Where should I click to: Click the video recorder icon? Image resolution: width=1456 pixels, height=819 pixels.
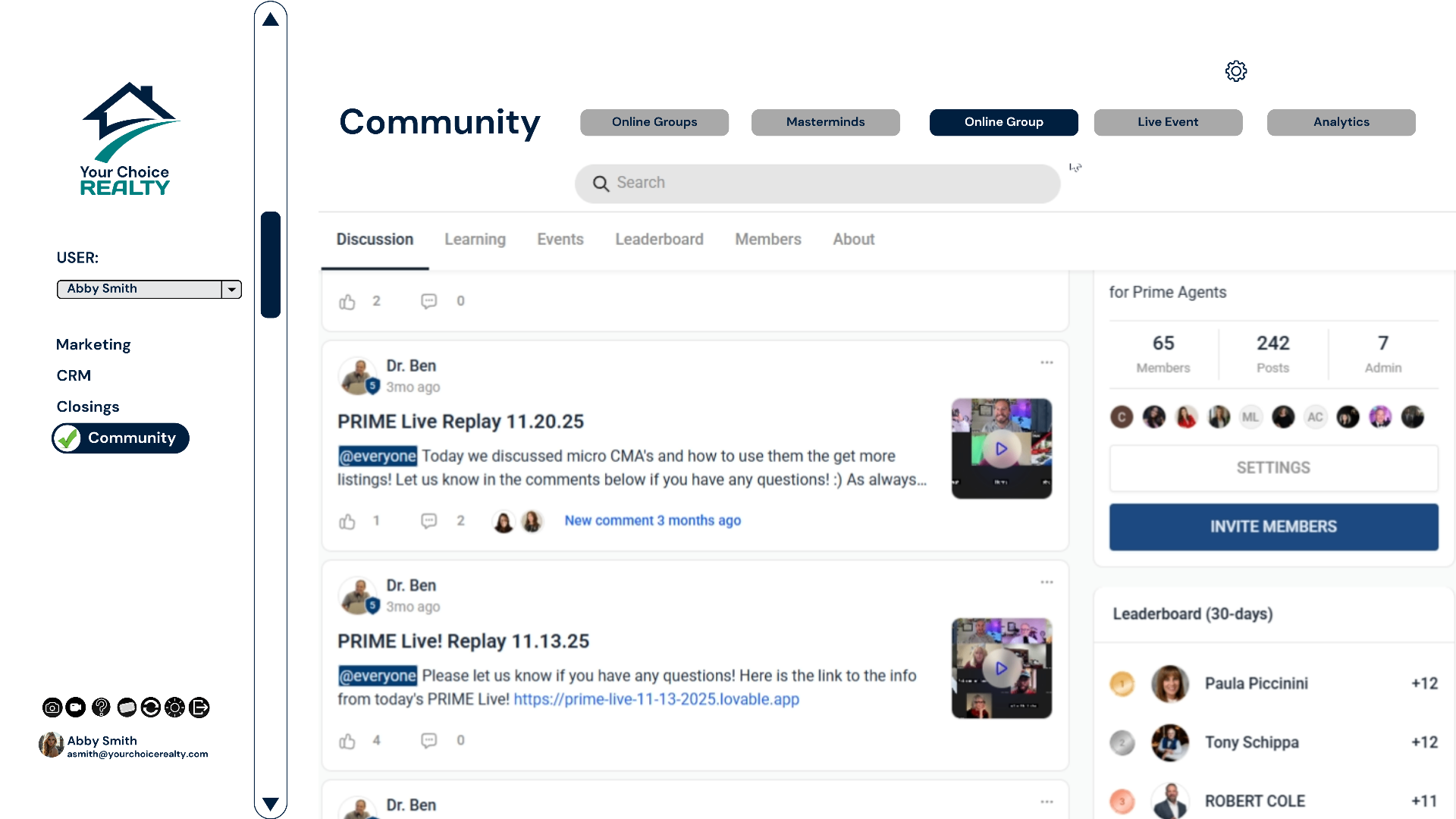point(76,708)
